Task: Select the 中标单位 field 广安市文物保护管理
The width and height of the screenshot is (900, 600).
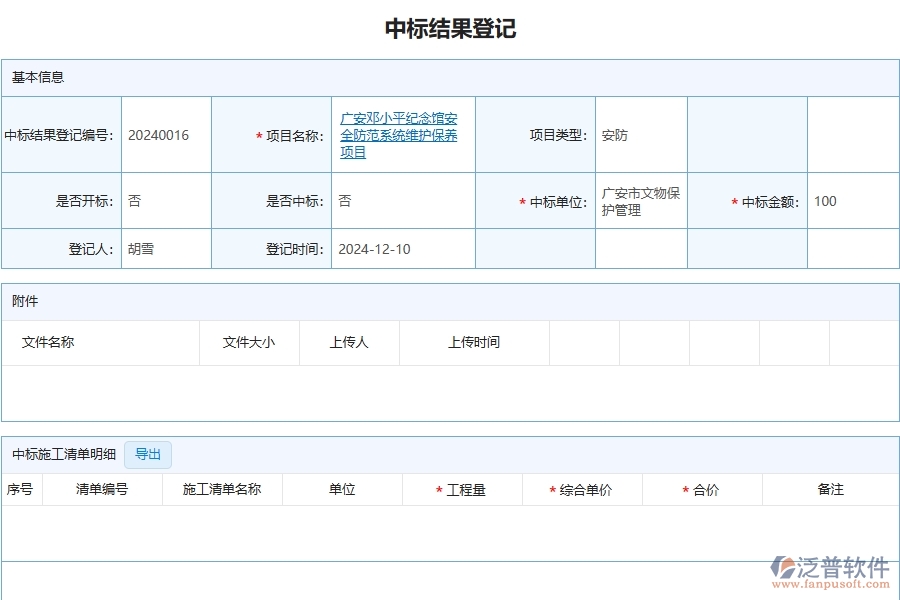Action: coord(640,200)
